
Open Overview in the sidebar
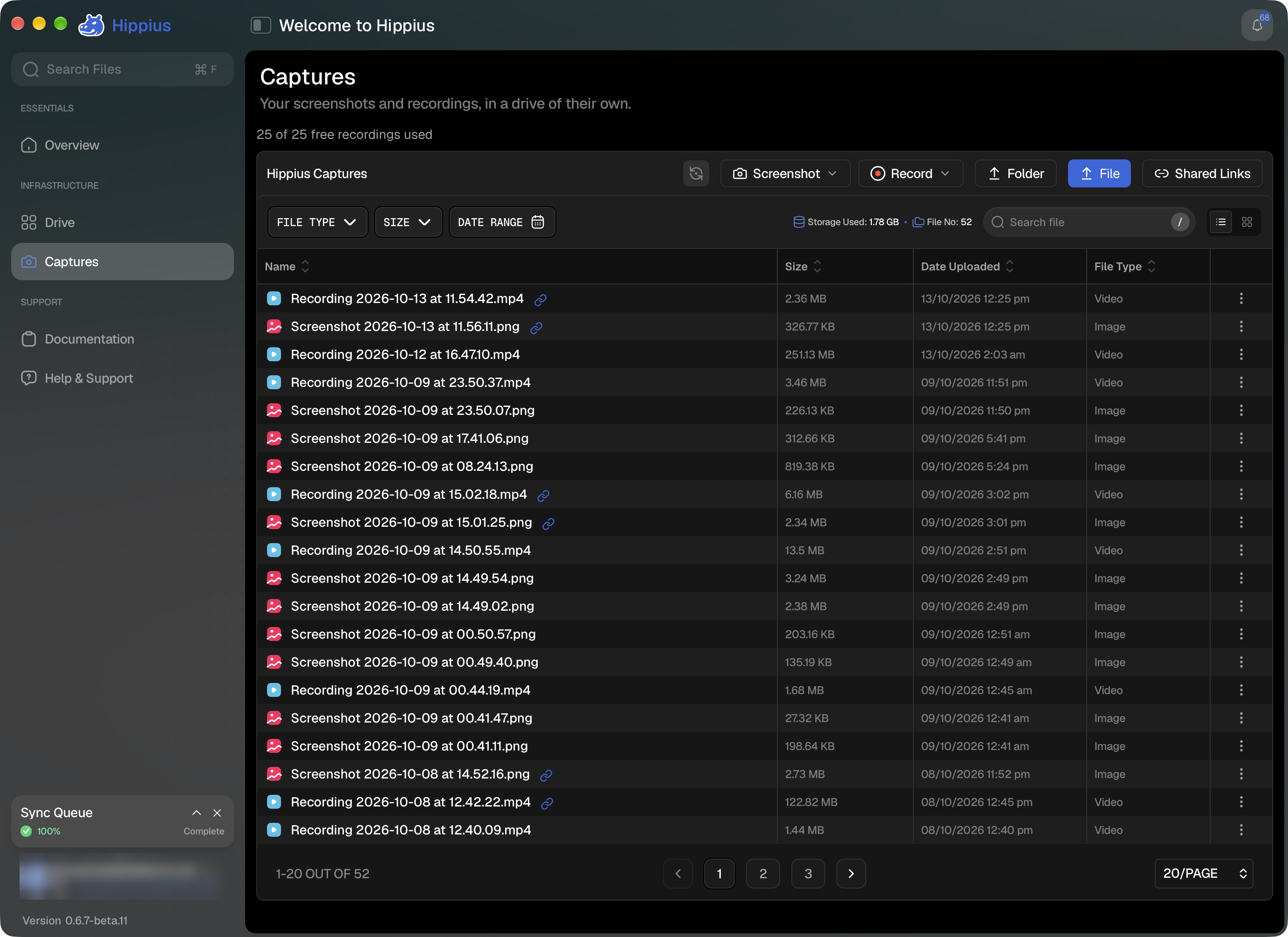coord(122,145)
